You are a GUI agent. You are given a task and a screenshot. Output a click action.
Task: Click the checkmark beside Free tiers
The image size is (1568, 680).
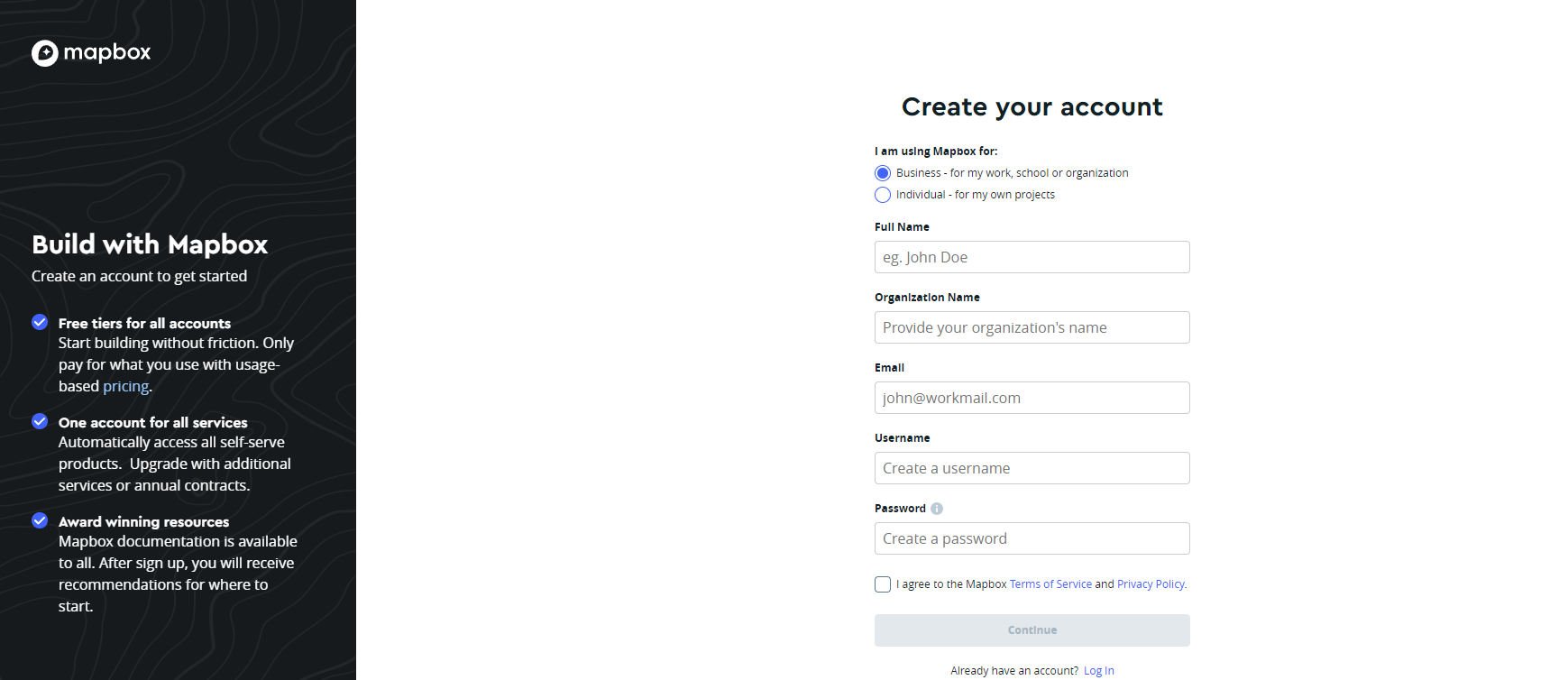click(40, 322)
